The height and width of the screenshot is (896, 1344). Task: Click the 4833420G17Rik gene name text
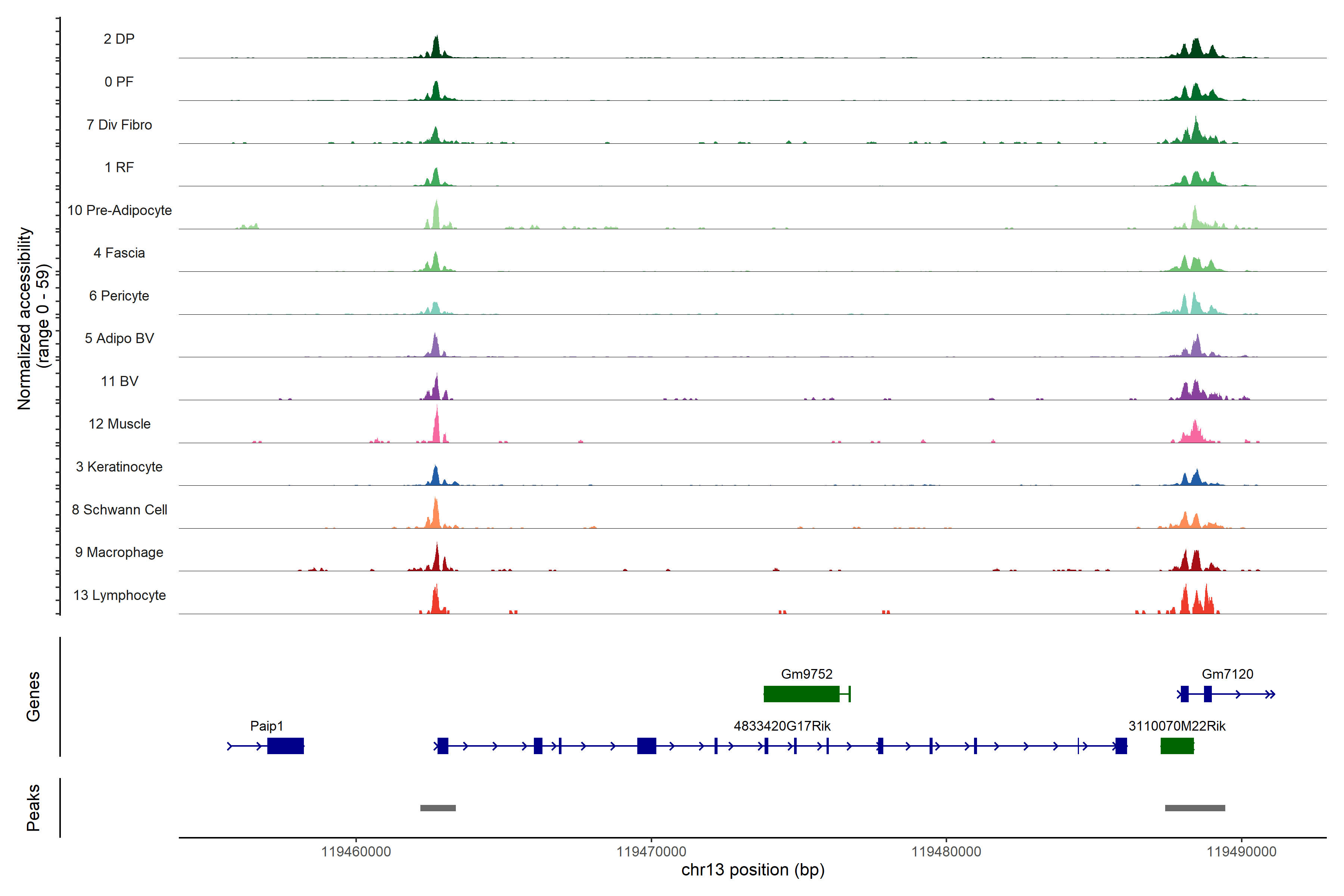pos(782,726)
